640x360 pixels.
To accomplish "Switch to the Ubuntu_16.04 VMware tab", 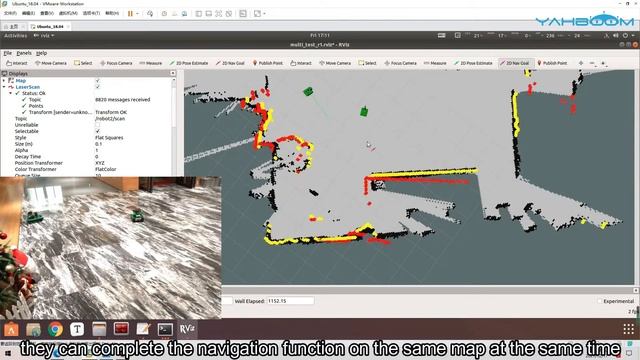I will [x=50, y=27].
